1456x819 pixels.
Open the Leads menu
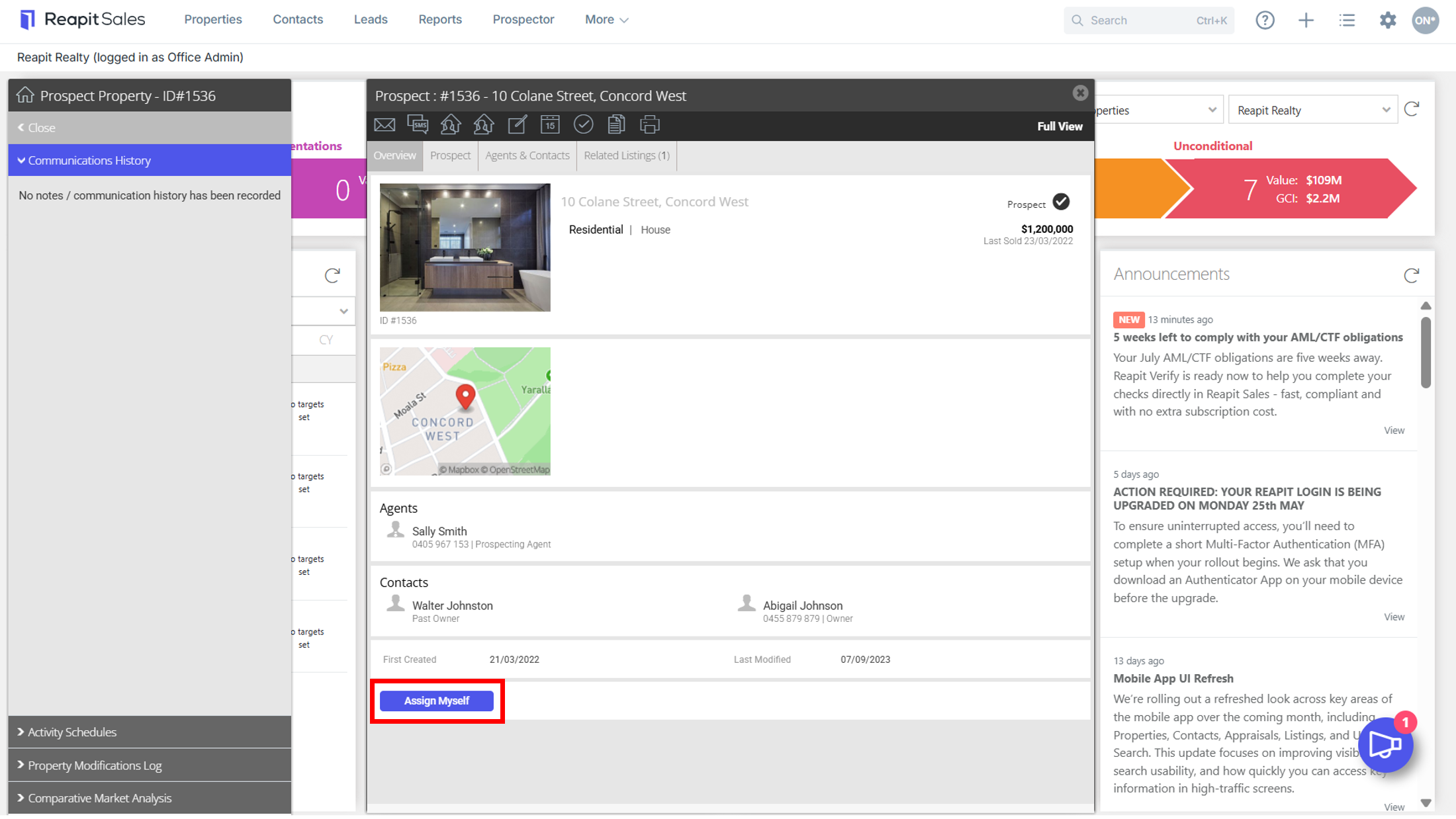coord(371,20)
